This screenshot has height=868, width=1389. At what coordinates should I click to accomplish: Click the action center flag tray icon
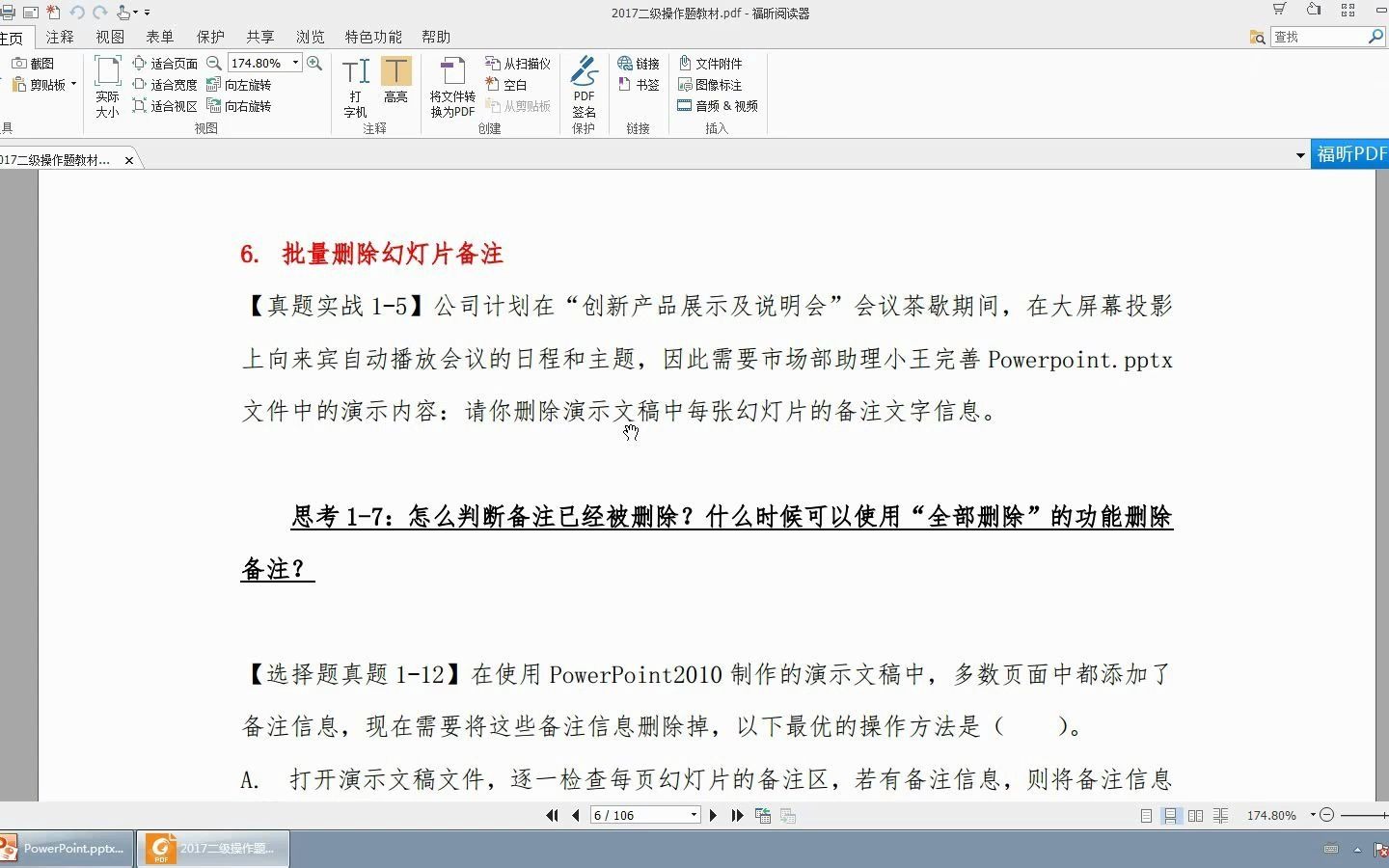pyautogui.click(x=1381, y=850)
